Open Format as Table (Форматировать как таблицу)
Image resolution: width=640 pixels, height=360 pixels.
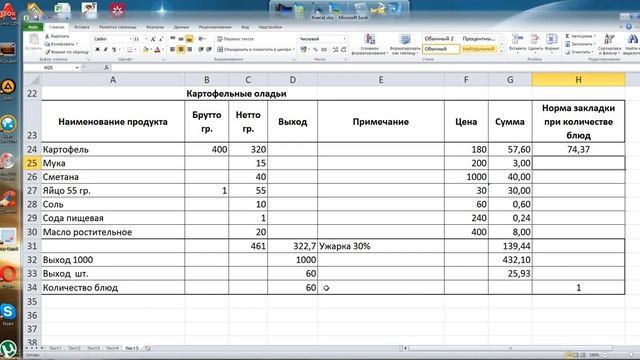pos(405,44)
